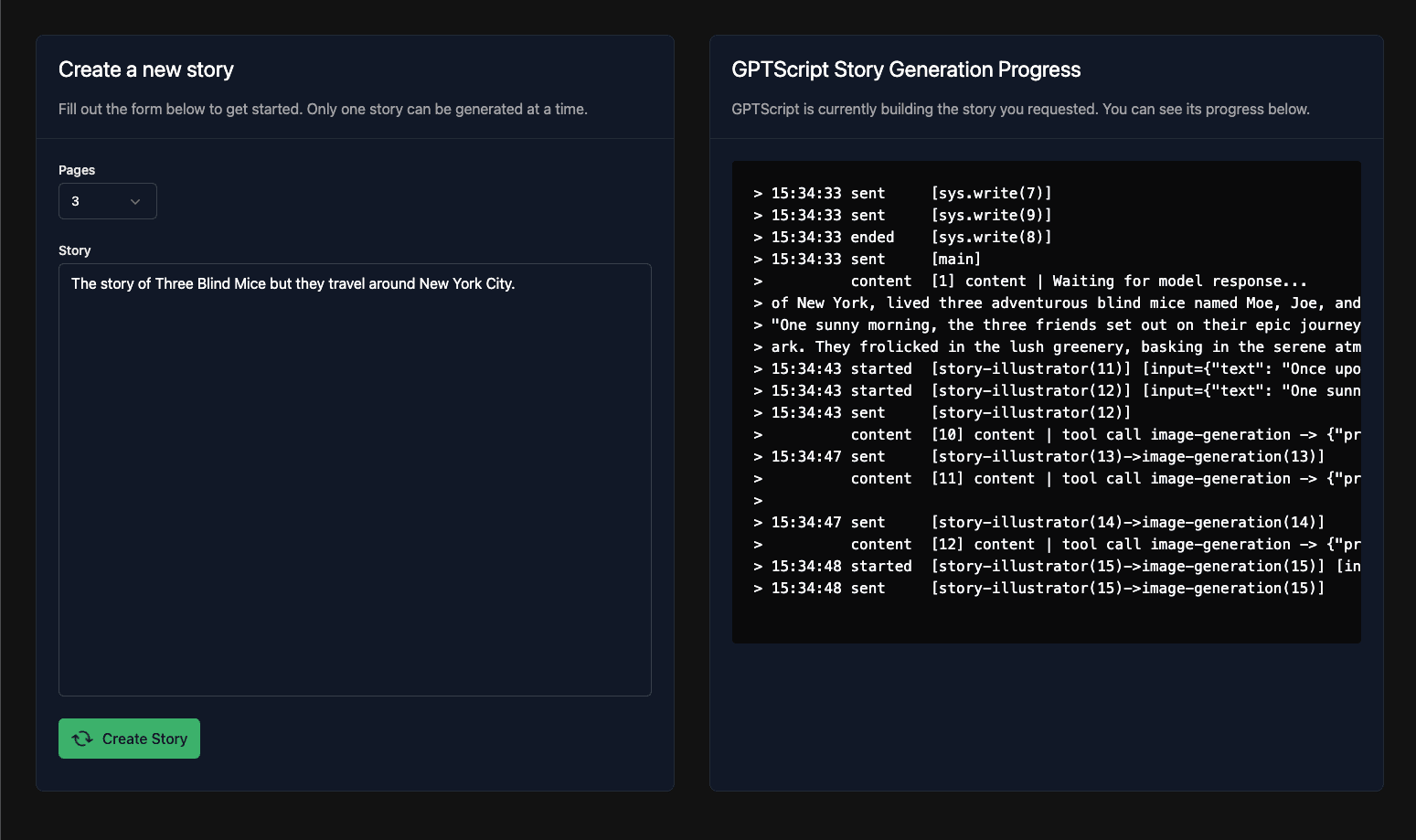Click the log line 'ended [sys.write(8)]'
Image resolution: width=1416 pixels, height=840 pixels.
(x=902, y=237)
